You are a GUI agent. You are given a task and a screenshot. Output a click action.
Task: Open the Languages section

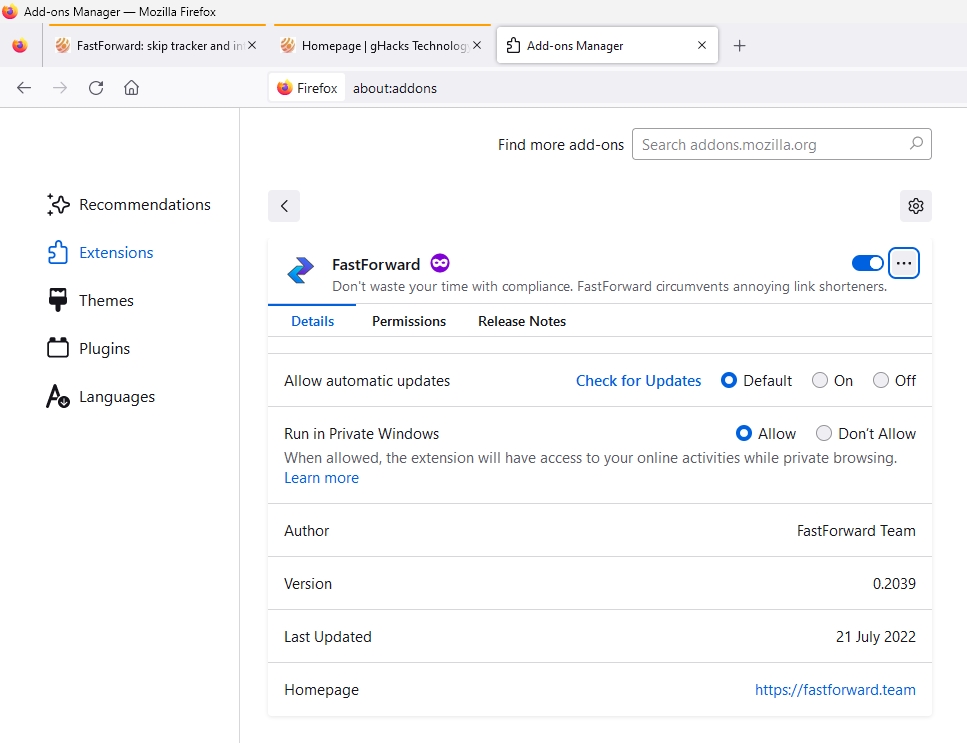[x=117, y=396]
